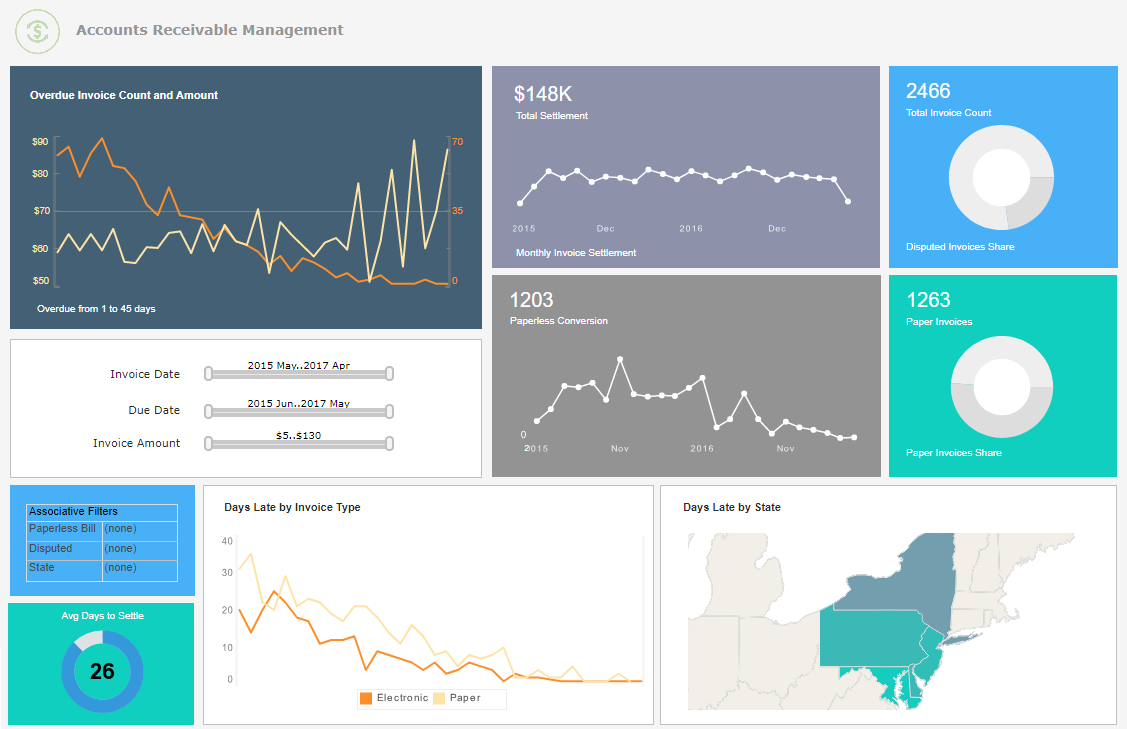
Task: Open the State filter value cell
Action: 139,568
